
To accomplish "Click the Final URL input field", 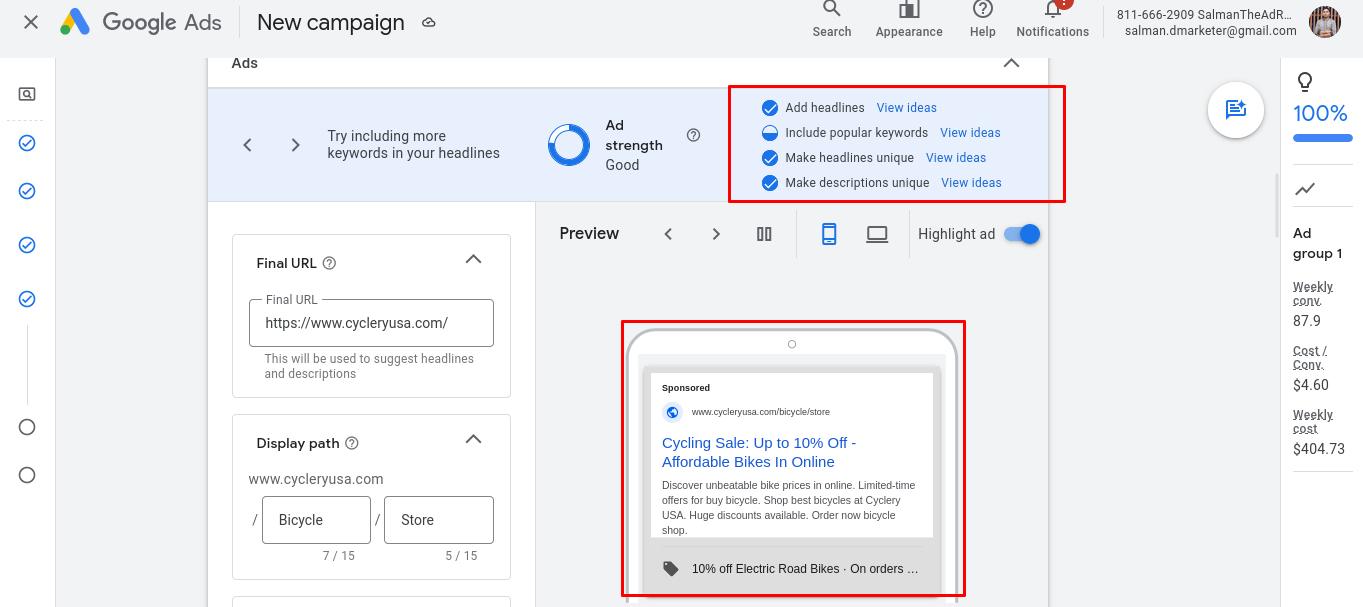I will pyautogui.click(x=371, y=323).
